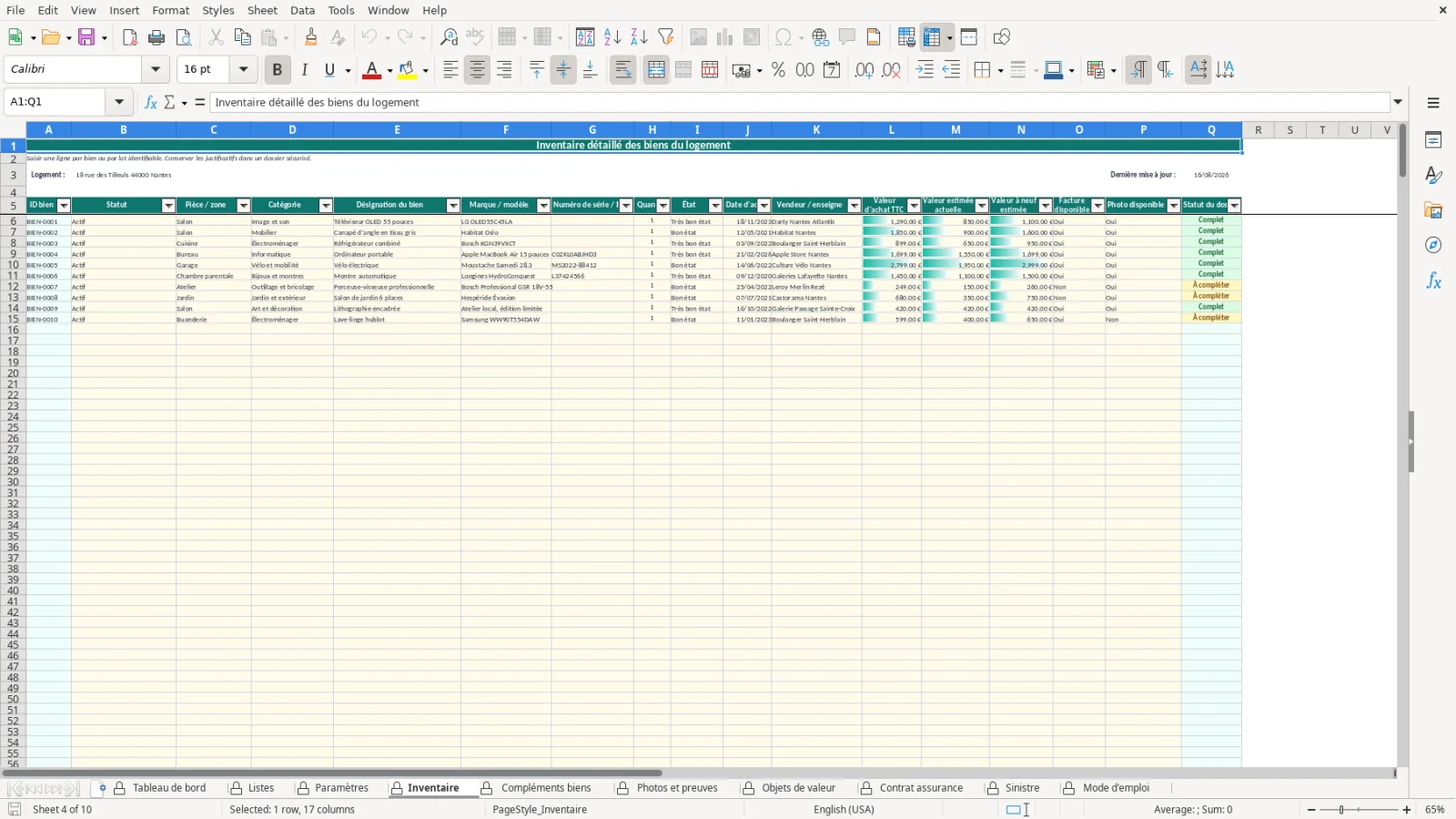This screenshot has width=1456, height=819.
Task: Open Catégorie column filter dropdown
Action: click(326, 206)
